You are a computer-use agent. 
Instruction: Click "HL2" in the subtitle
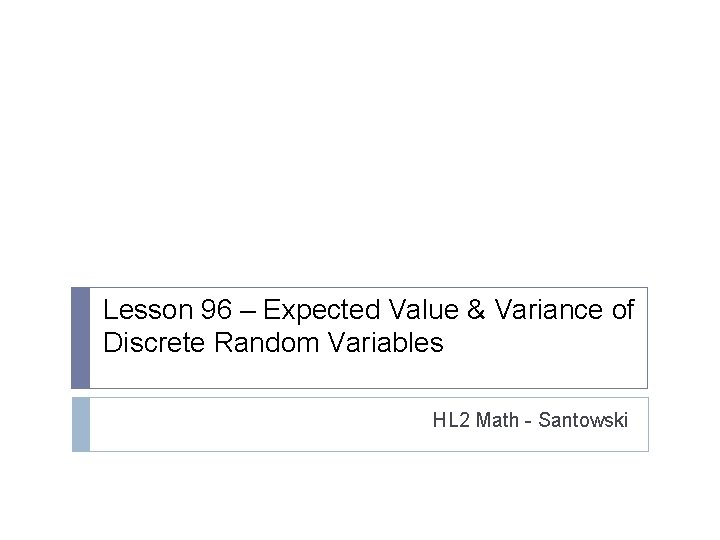451,420
